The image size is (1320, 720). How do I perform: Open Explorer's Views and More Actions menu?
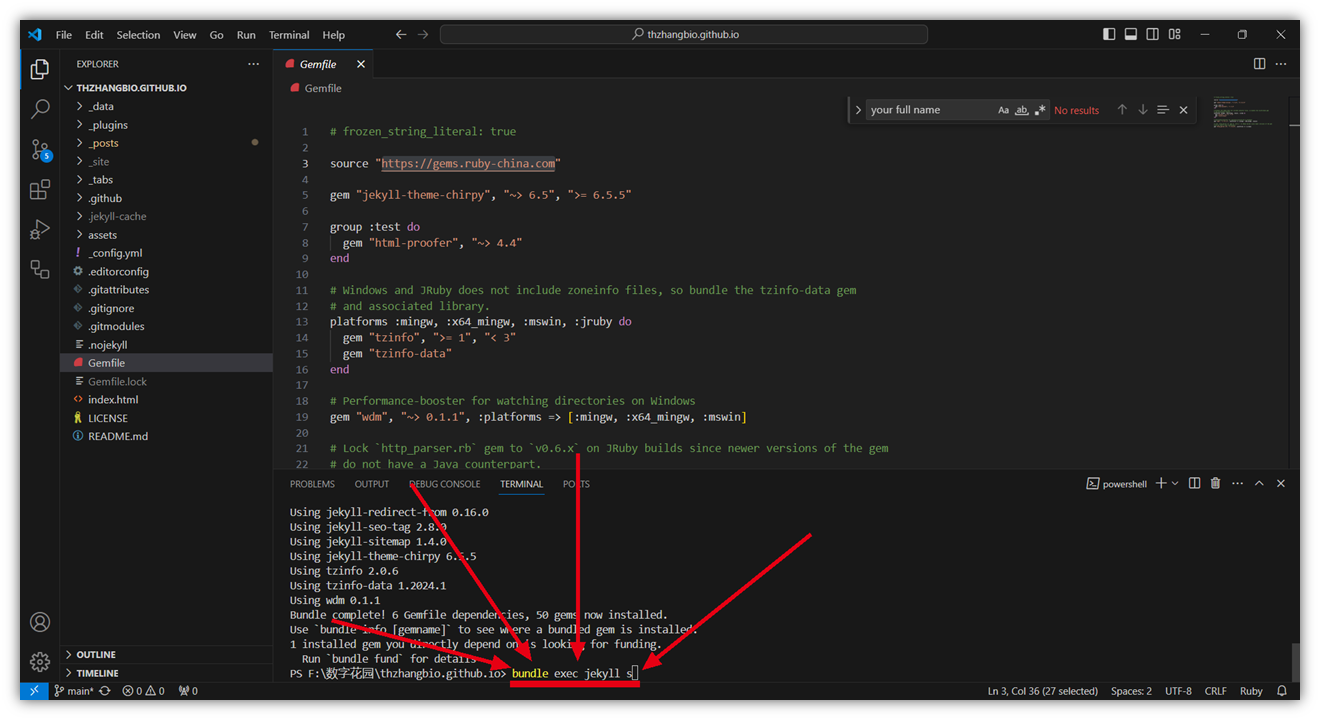(x=254, y=64)
